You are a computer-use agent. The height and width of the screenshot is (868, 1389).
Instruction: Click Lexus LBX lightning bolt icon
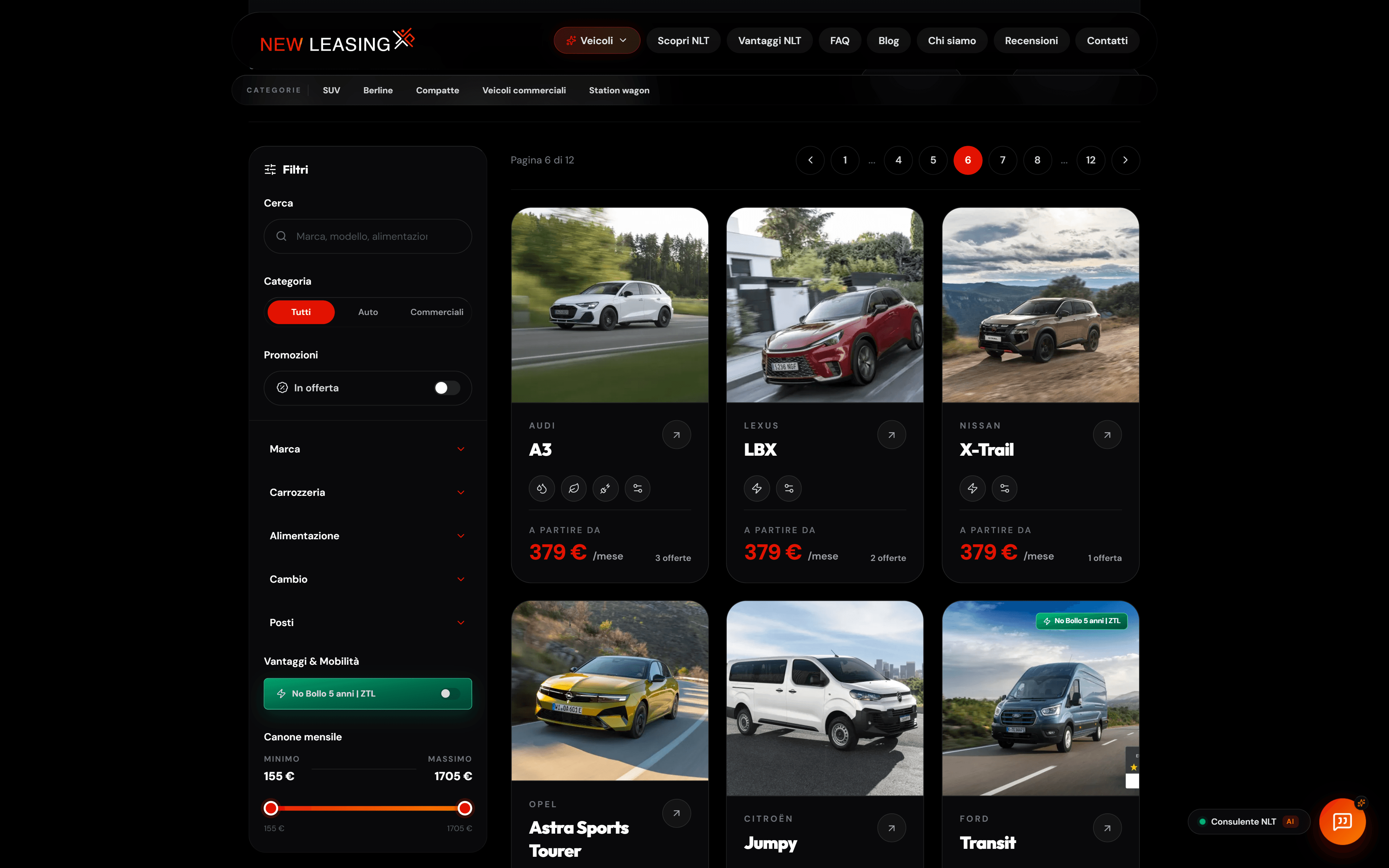point(756,489)
